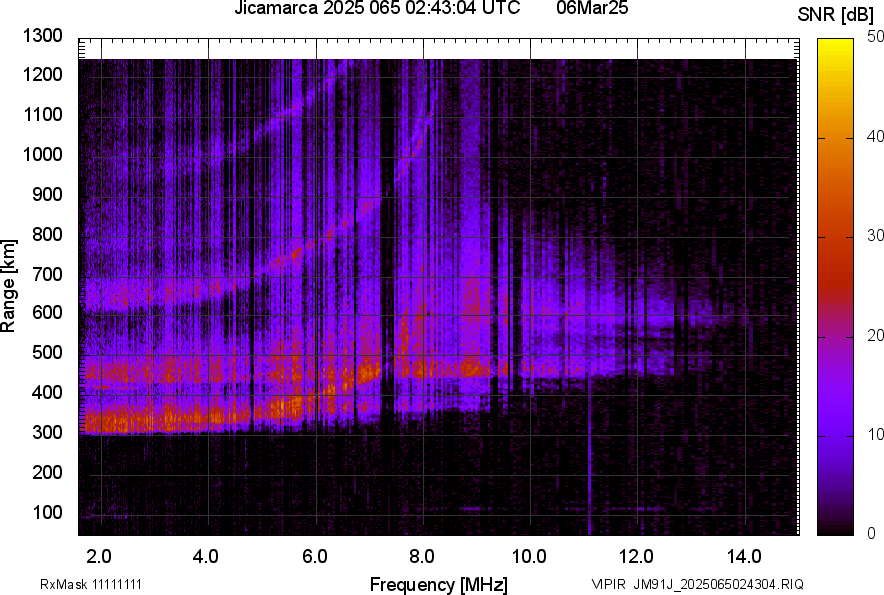Screen dimensions: 884x595
Task: Click the 14.0 frequency tick label
Action: click(x=744, y=556)
